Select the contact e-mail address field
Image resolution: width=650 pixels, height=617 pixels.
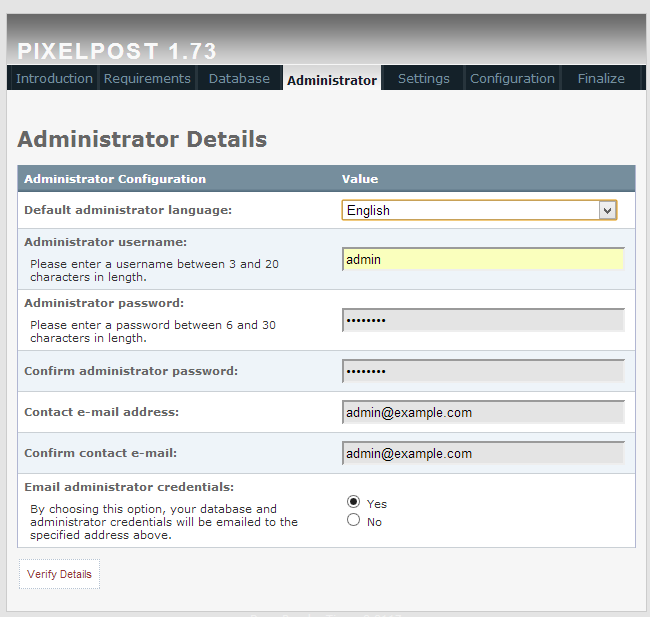point(483,412)
